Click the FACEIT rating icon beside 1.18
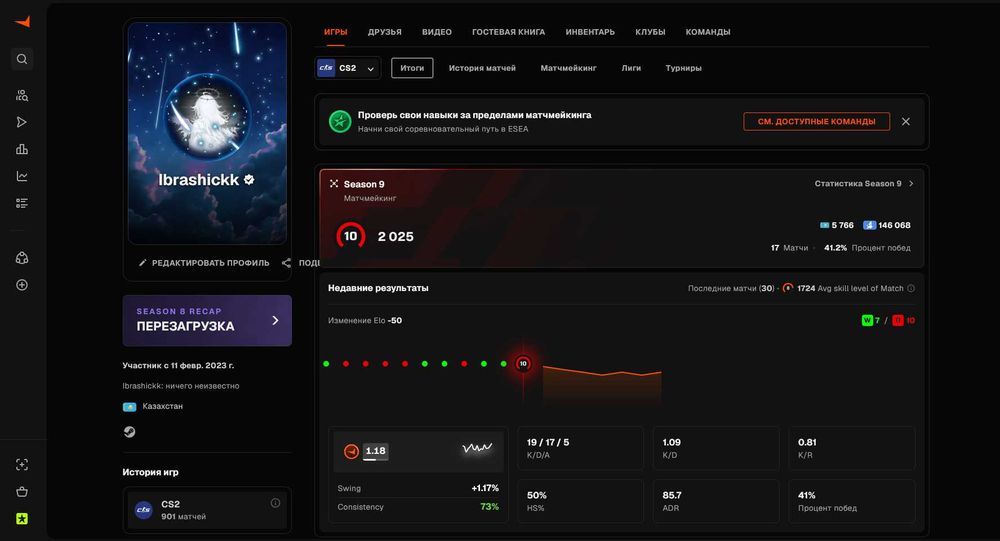The image size is (1000, 541). pyautogui.click(x=351, y=452)
